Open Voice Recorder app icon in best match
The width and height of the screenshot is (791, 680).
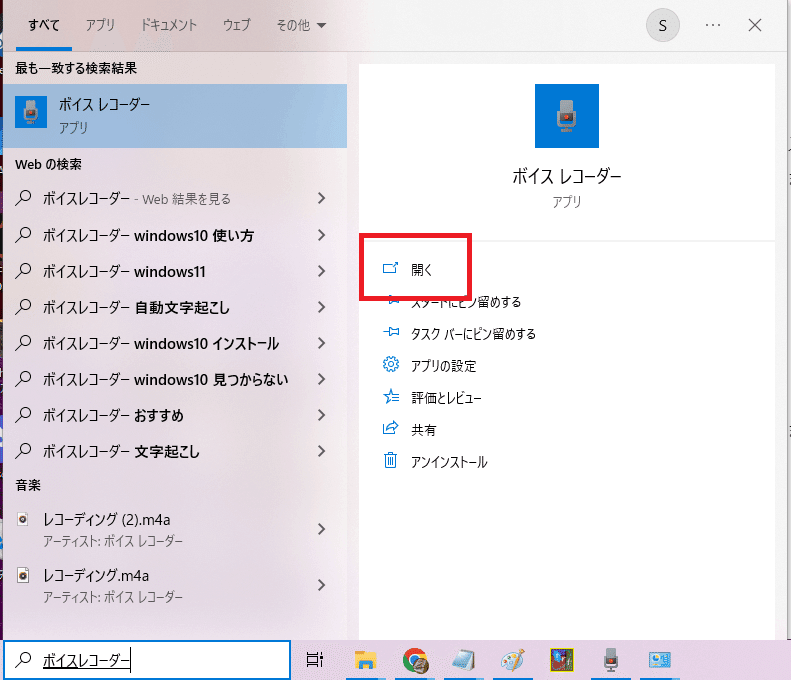click(x=31, y=112)
